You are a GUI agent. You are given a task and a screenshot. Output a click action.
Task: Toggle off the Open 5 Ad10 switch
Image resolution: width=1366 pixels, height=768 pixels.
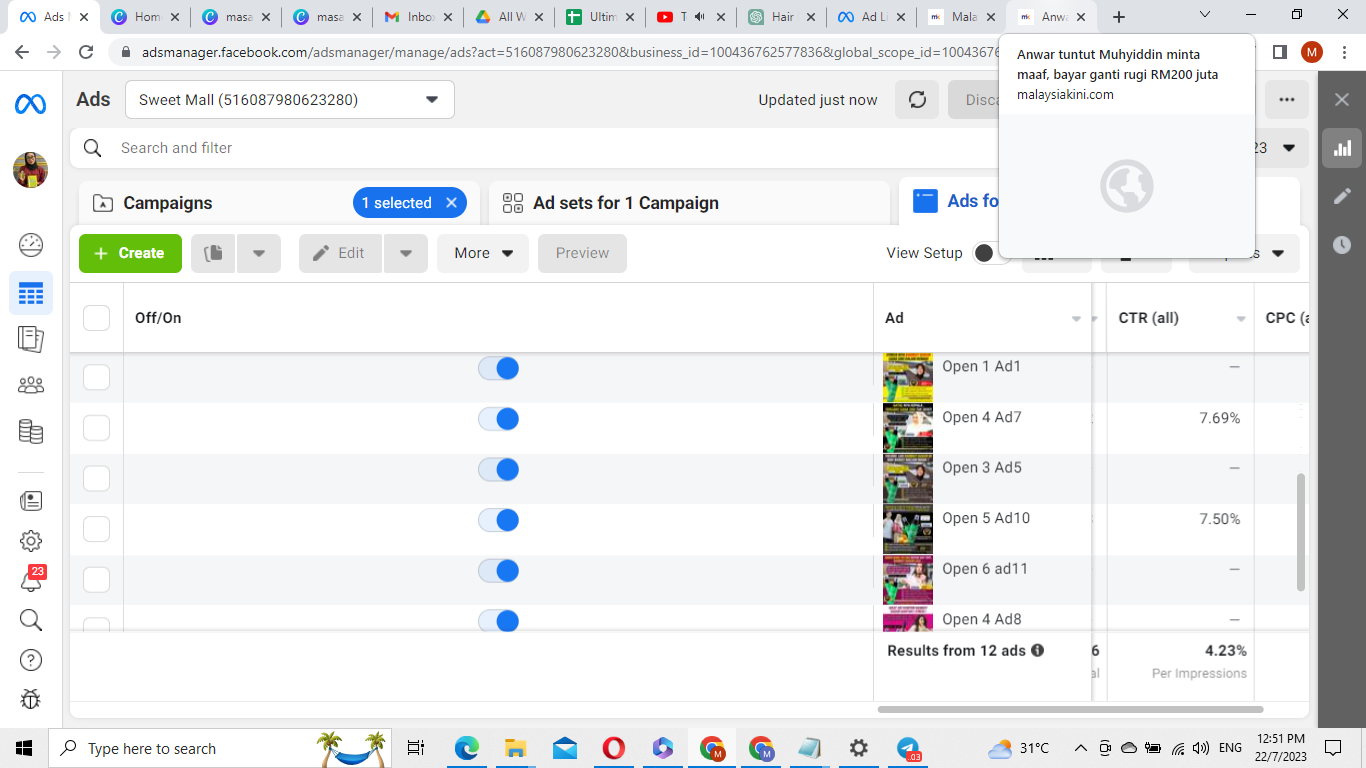click(498, 520)
